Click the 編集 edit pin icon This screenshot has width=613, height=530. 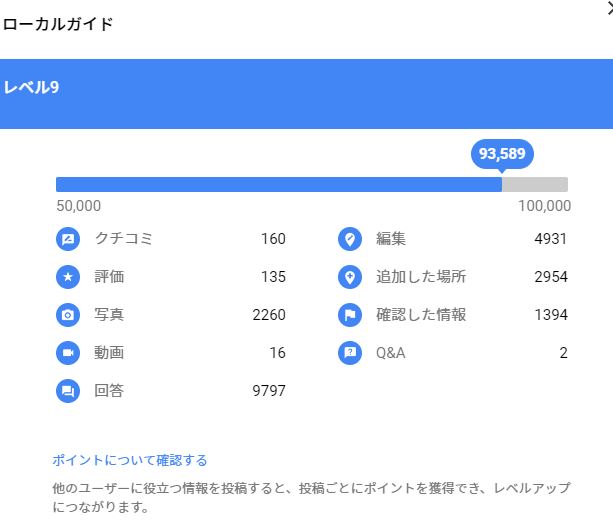tap(349, 239)
